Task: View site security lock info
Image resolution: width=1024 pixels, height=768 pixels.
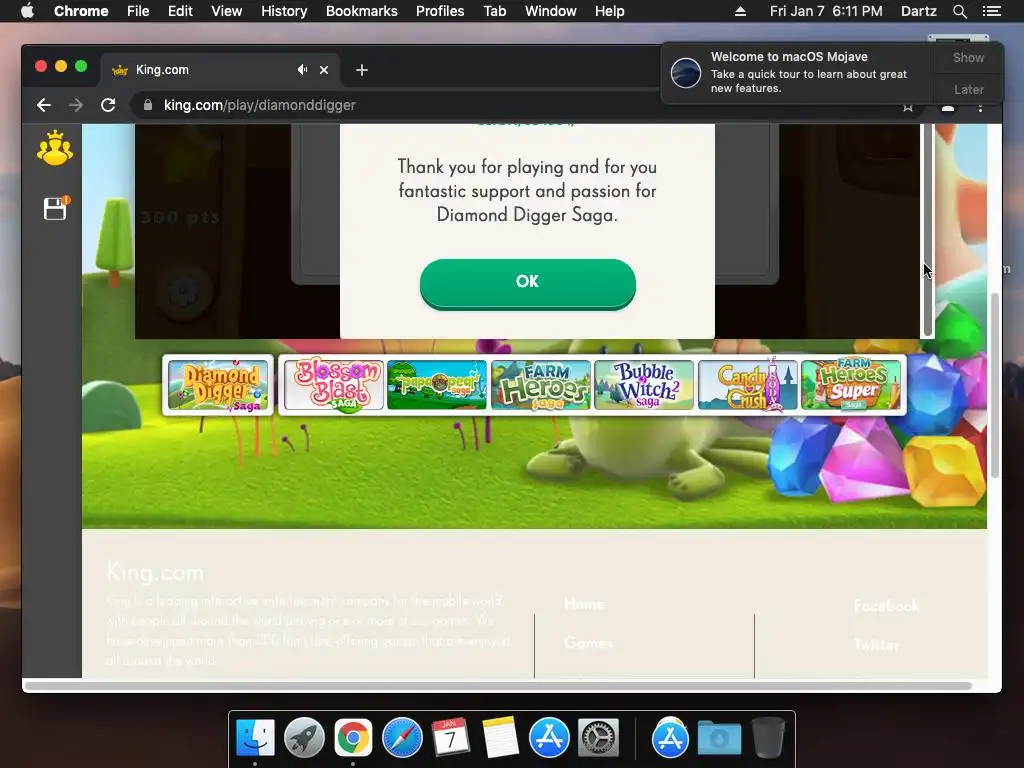Action: pyautogui.click(x=148, y=105)
